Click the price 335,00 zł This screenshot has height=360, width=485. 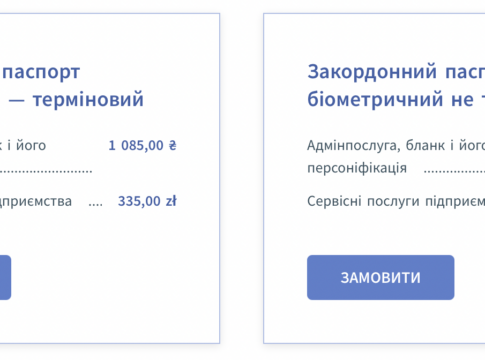[x=147, y=201]
